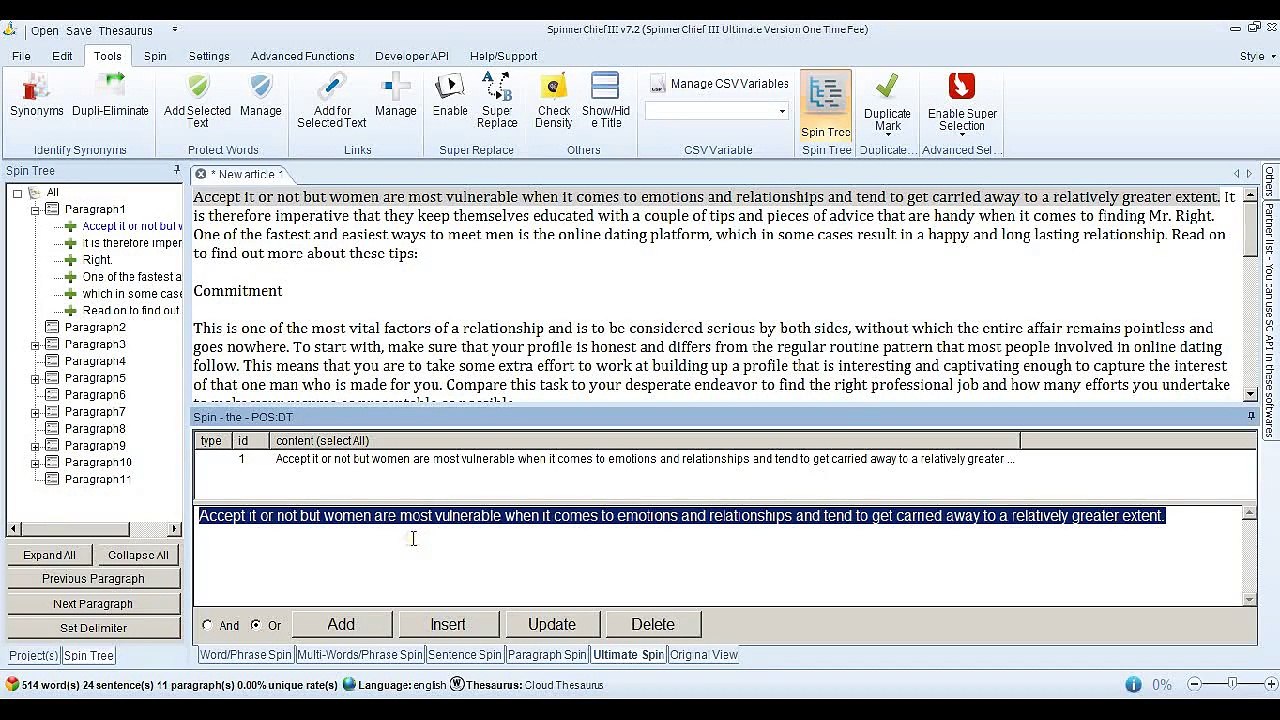Click the Language globe icon in status bar
The width and height of the screenshot is (1280, 720).
(x=349, y=685)
